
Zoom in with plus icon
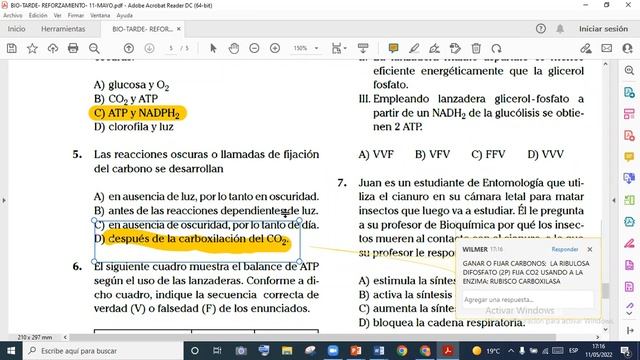click(275, 48)
